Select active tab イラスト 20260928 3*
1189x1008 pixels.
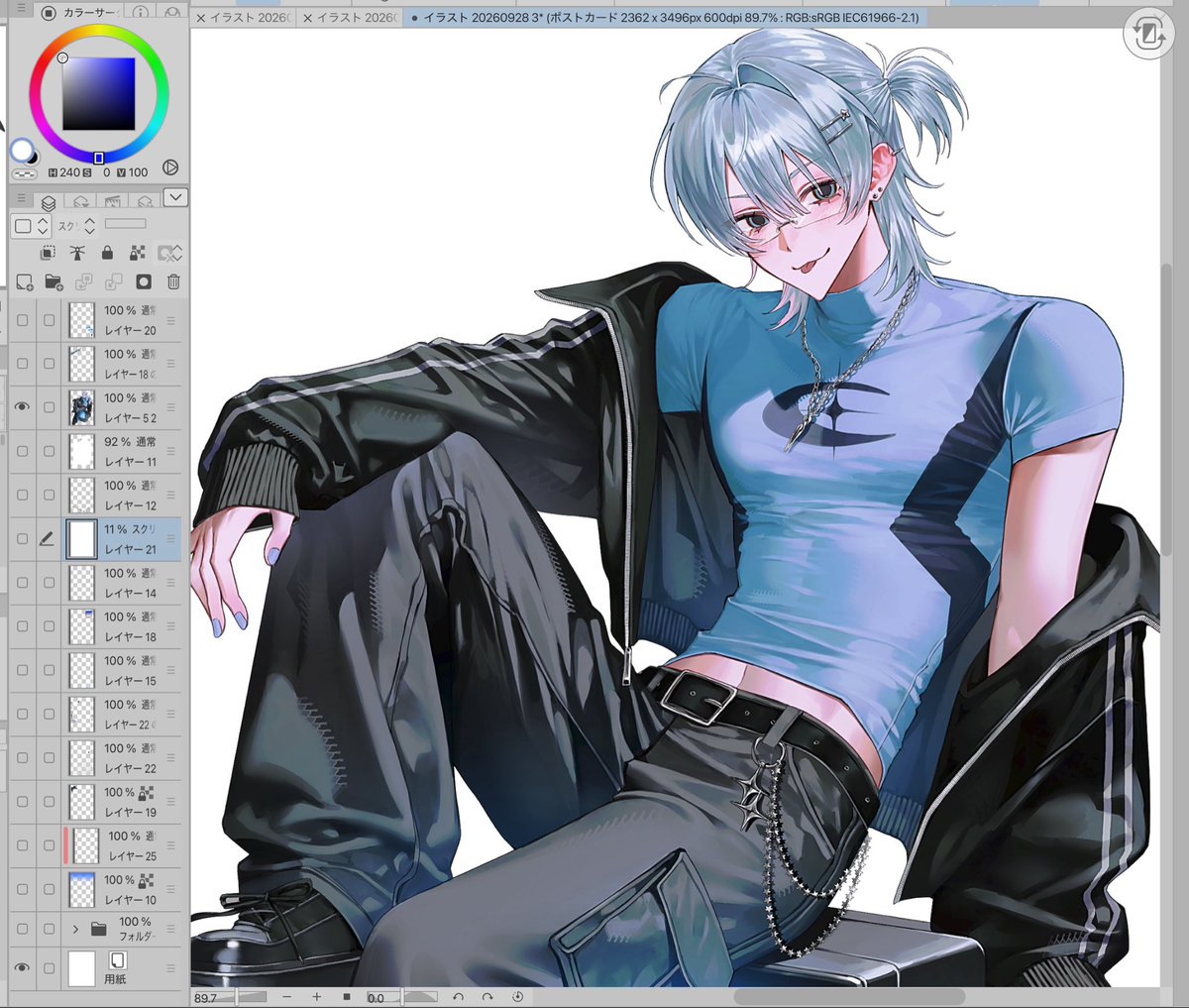click(x=664, y=18)
